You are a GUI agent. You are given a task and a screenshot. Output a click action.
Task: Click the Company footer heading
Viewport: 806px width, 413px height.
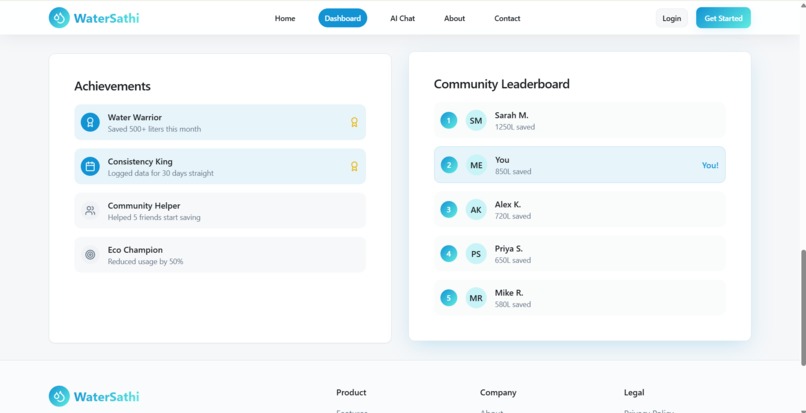coord(498,392)
